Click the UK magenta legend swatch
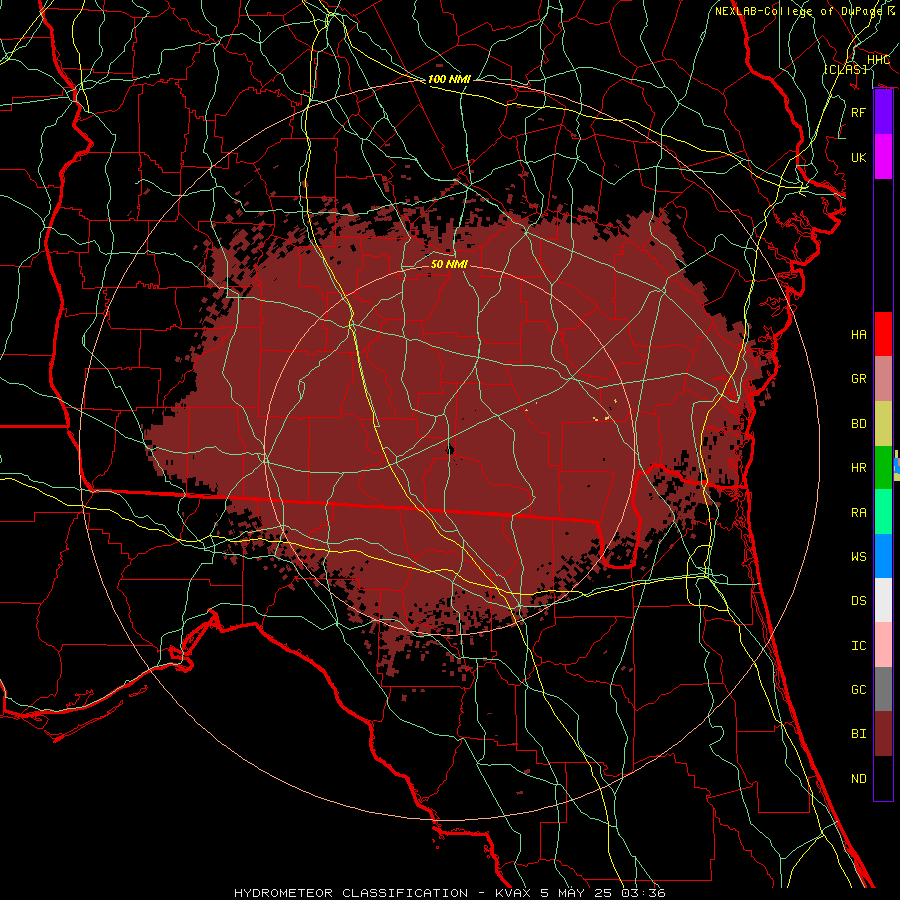The width and height of the screenshot is (900, 900). (x=883, y=157)
